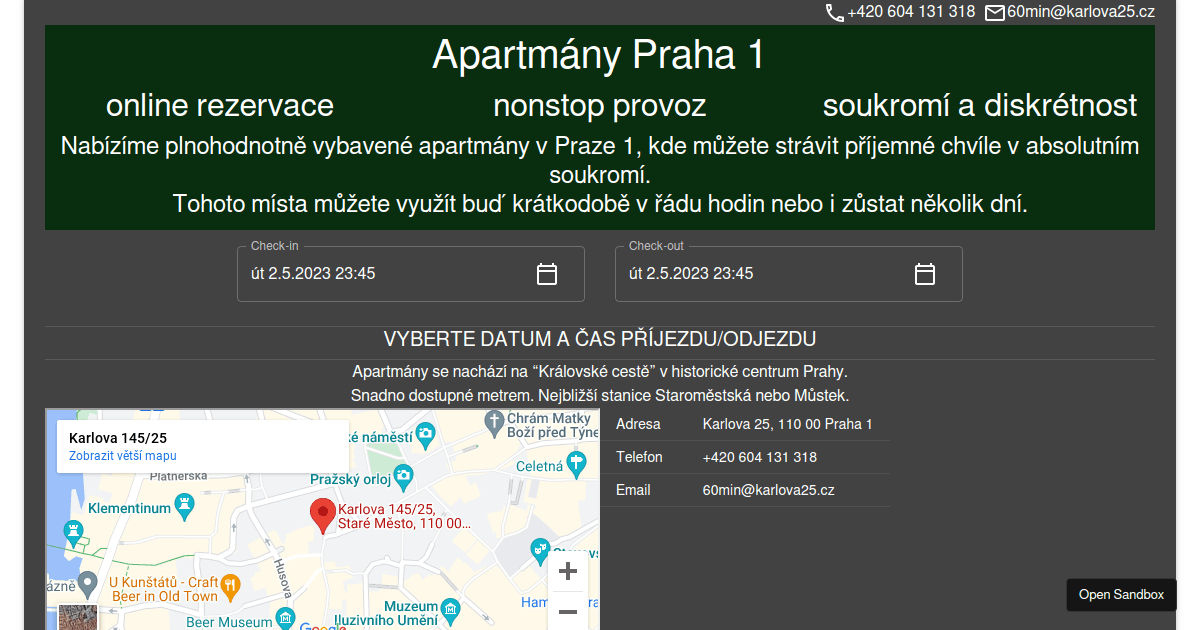This screenshot has width=1200, height=630.
Task: Click the Muzeum Iluzivního Umění marker
Action: pos(451,608)
